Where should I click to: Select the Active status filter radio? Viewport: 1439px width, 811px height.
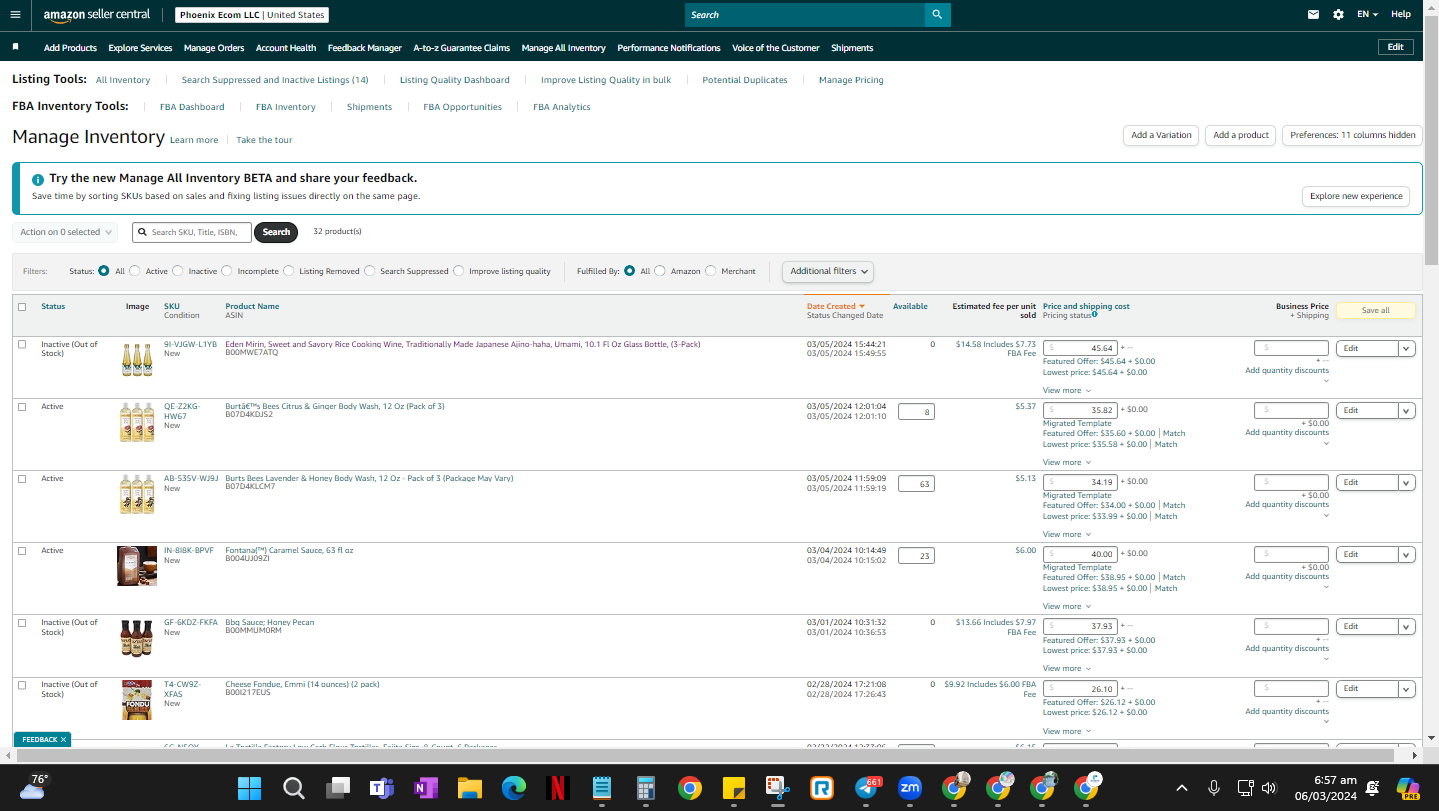point(135,271)
